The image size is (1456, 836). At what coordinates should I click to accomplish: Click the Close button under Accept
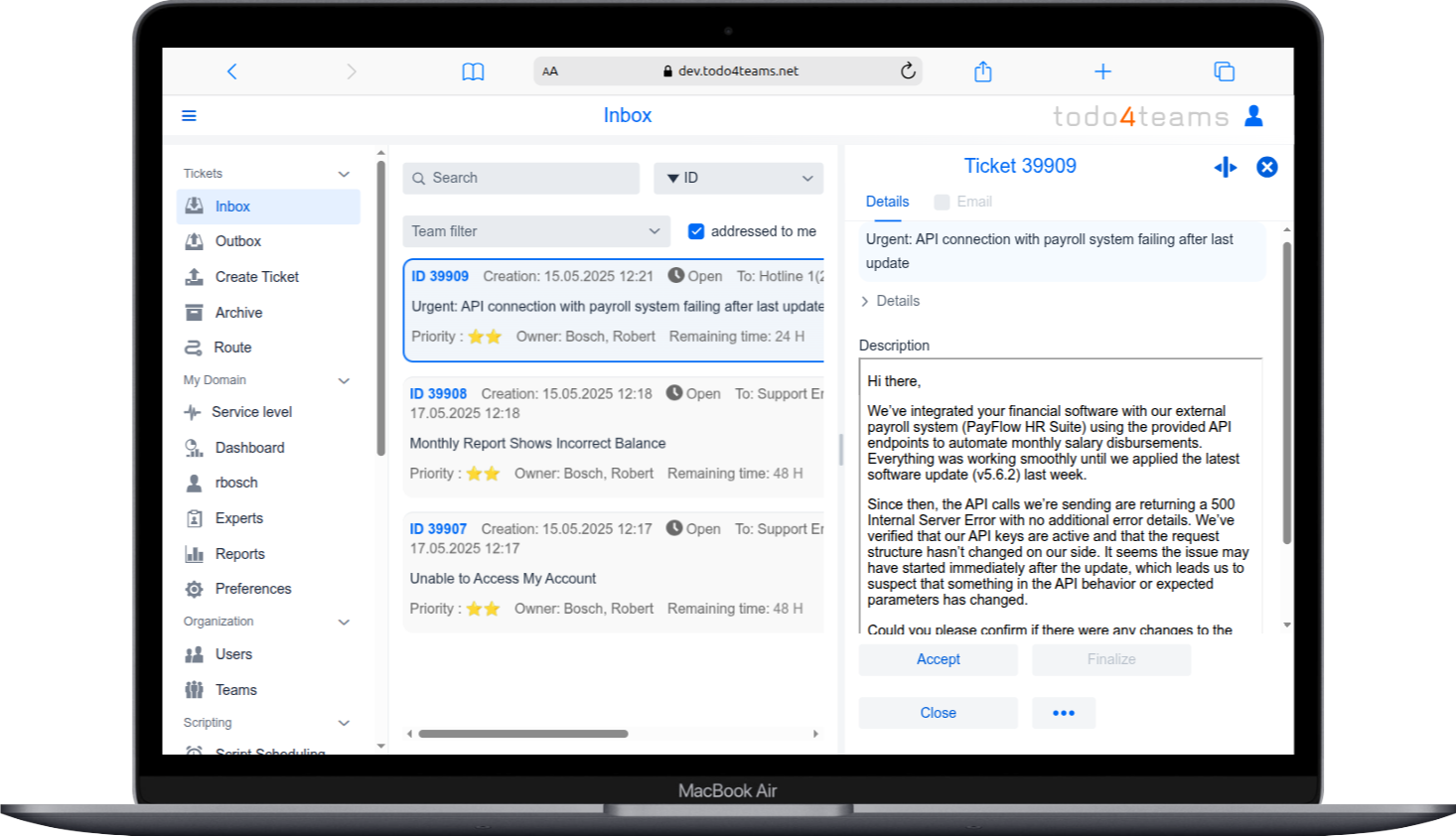[x=939, y=713]
